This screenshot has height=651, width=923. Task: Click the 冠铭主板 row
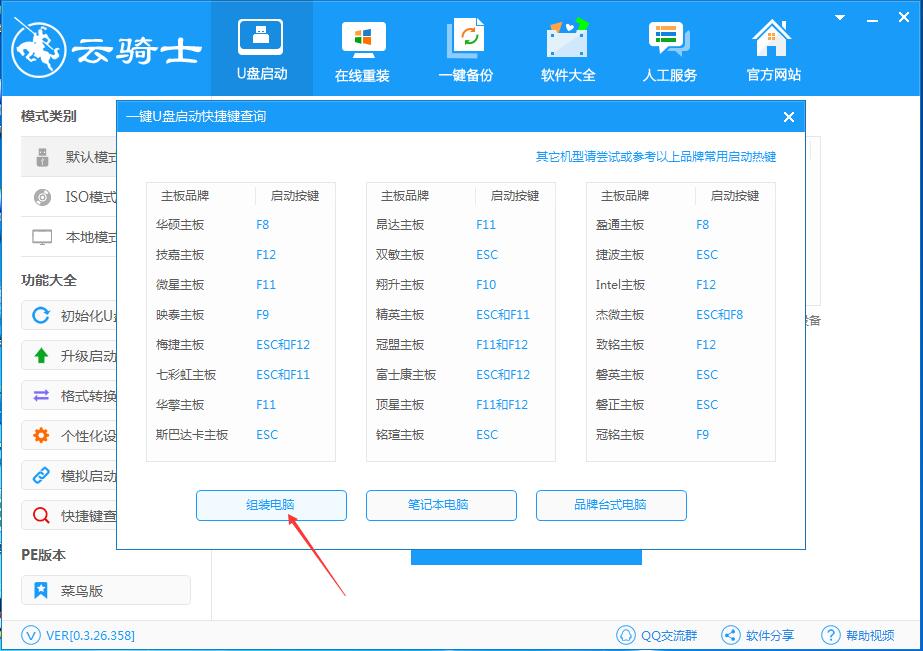coord(680,435)
